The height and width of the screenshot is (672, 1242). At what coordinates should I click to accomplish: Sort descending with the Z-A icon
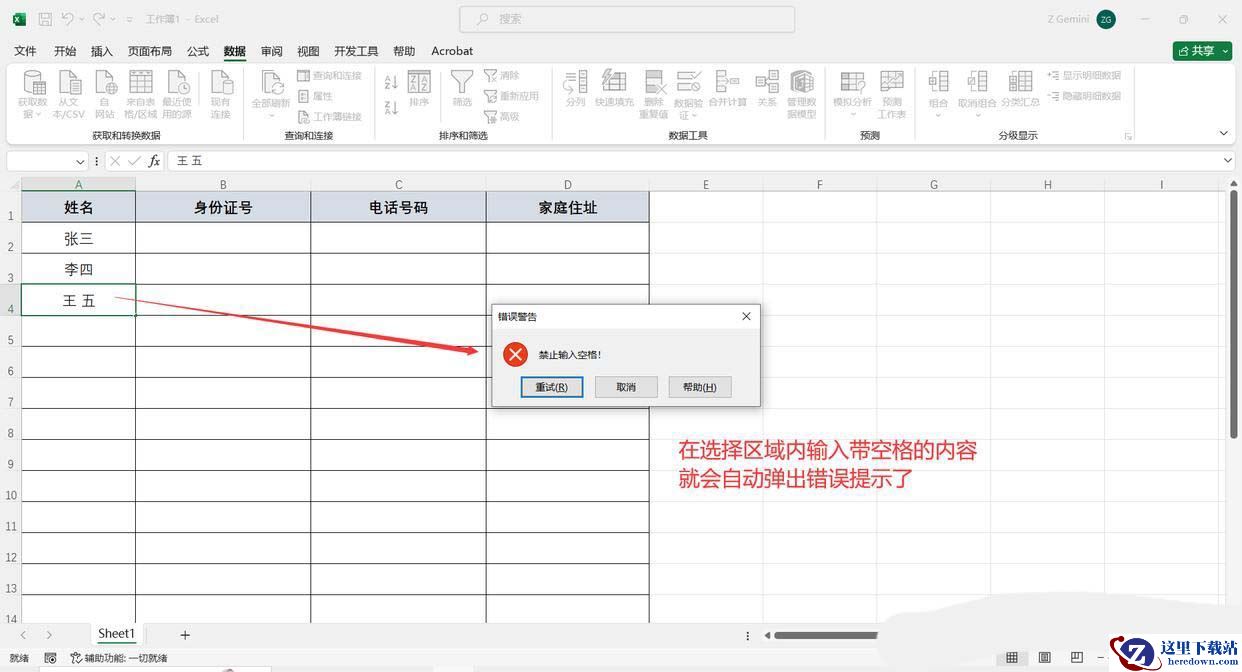(391, 107)
